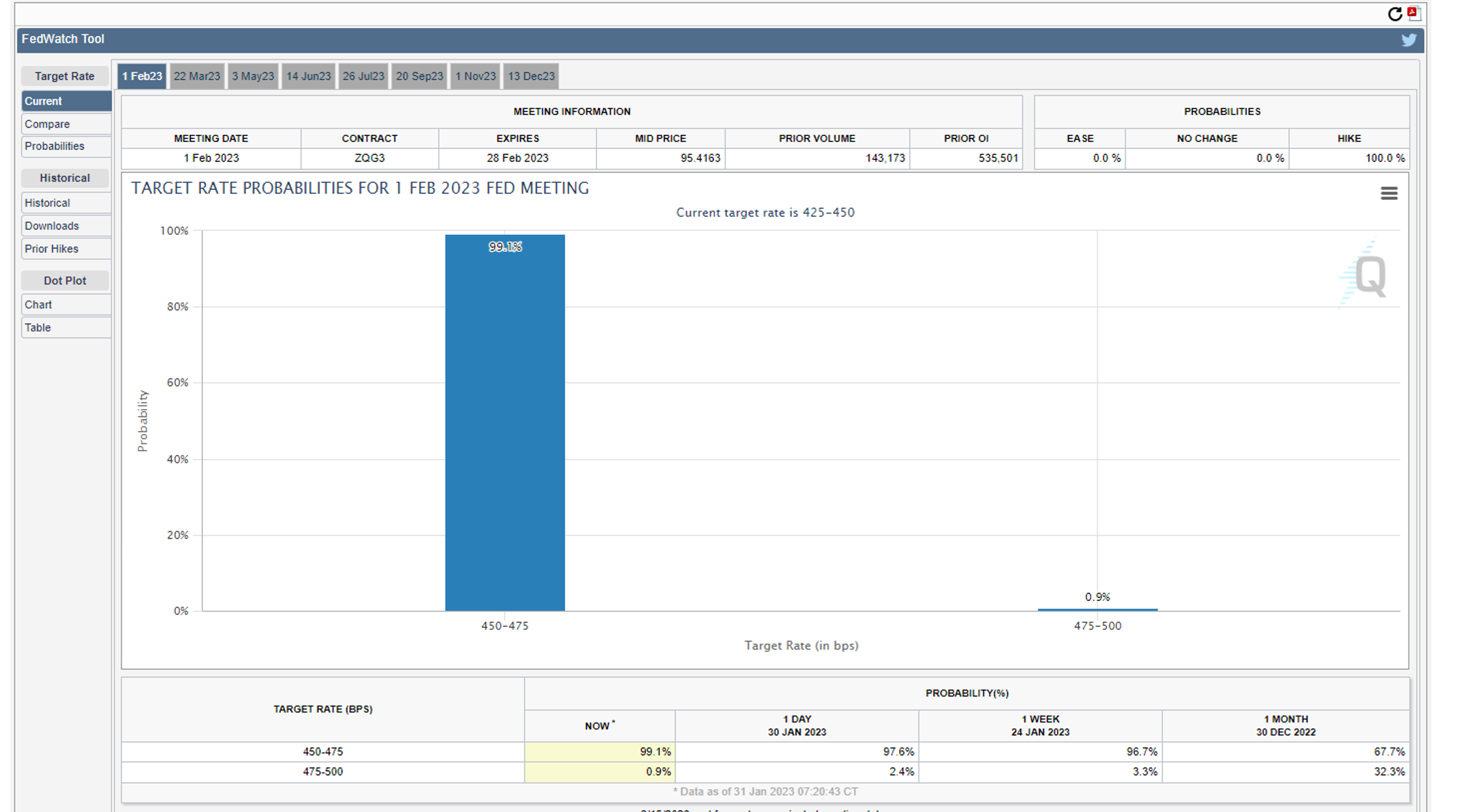The image size is (1481, 812).
Task: Click the 95.4163 mid price value
Action: pyautogui.click(x=700, y=158)
